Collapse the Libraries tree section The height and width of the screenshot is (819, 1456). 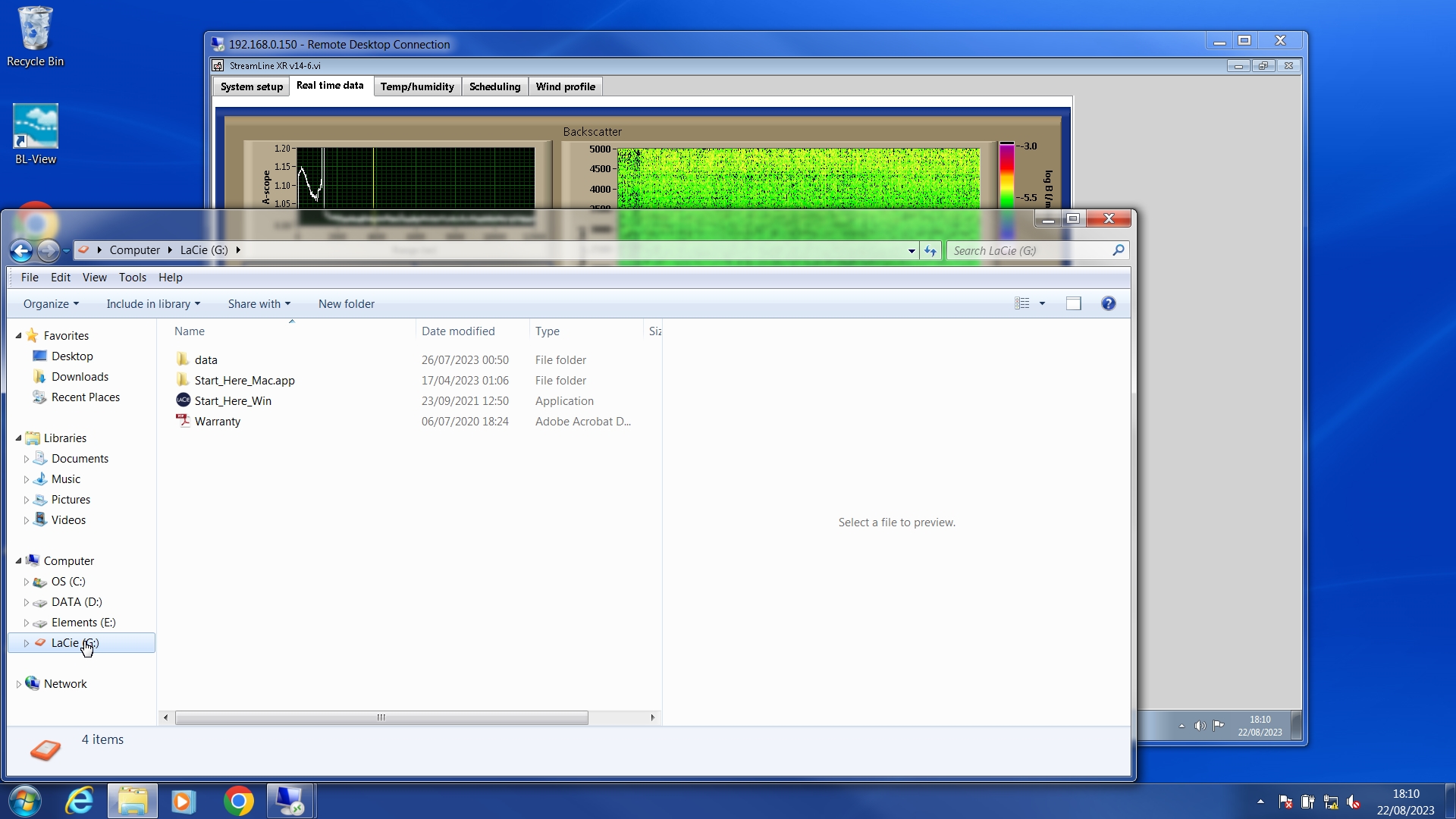18,438
